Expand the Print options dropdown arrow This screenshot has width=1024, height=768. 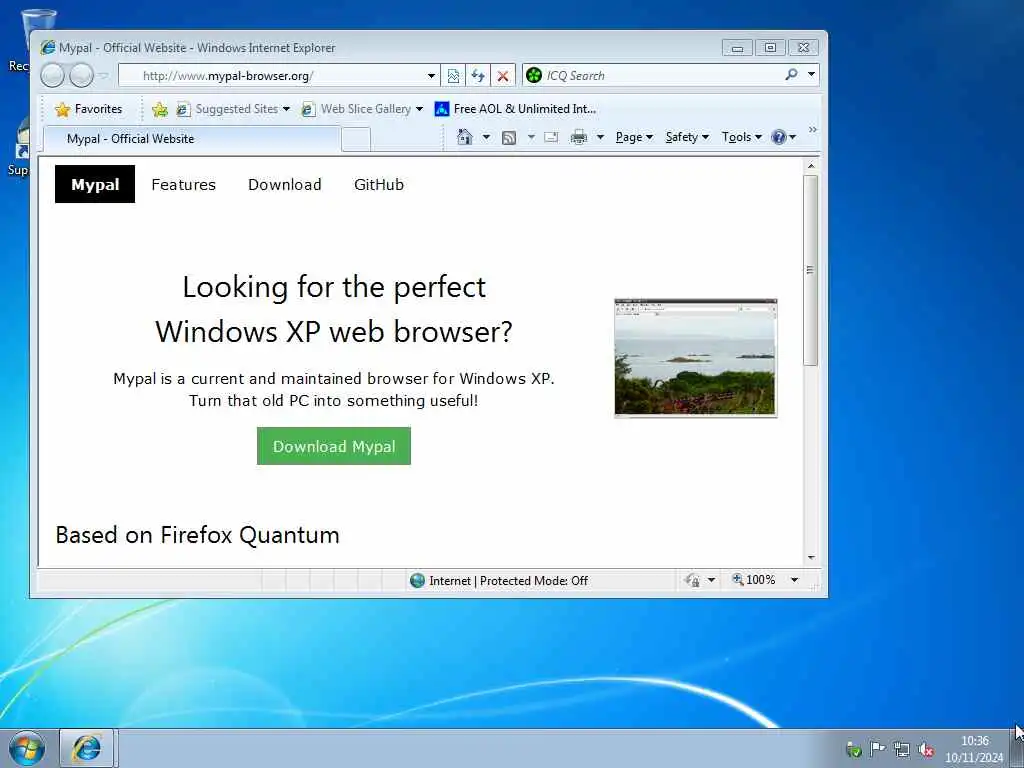pyautogui.click(x=600, y=137)
